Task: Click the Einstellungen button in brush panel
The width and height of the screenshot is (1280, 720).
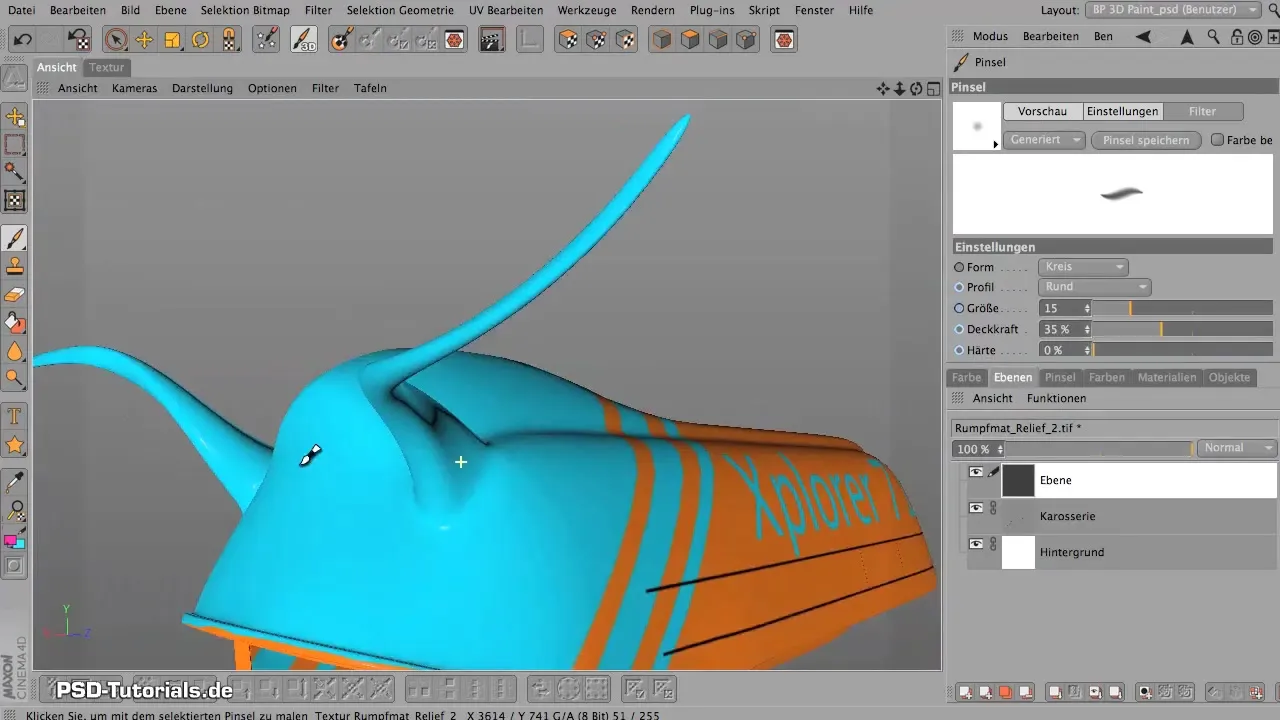Action: click(1123, 112)
